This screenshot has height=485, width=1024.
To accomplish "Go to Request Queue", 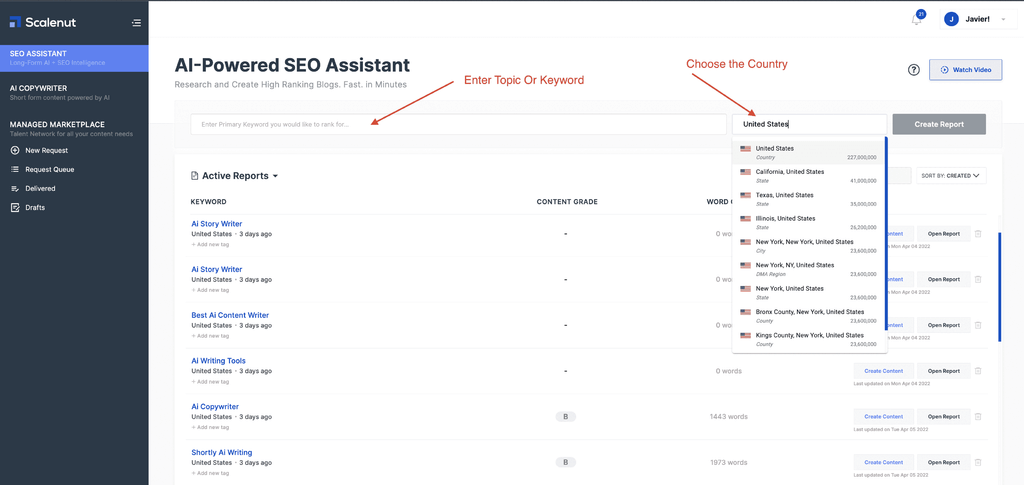I will (x=50, y=169).
